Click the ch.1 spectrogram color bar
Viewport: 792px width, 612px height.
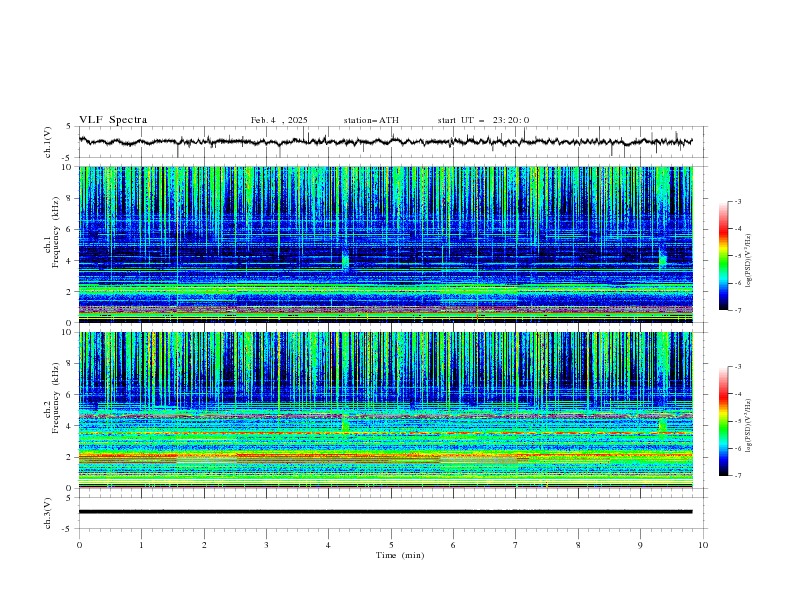click(x=723, y=256)
